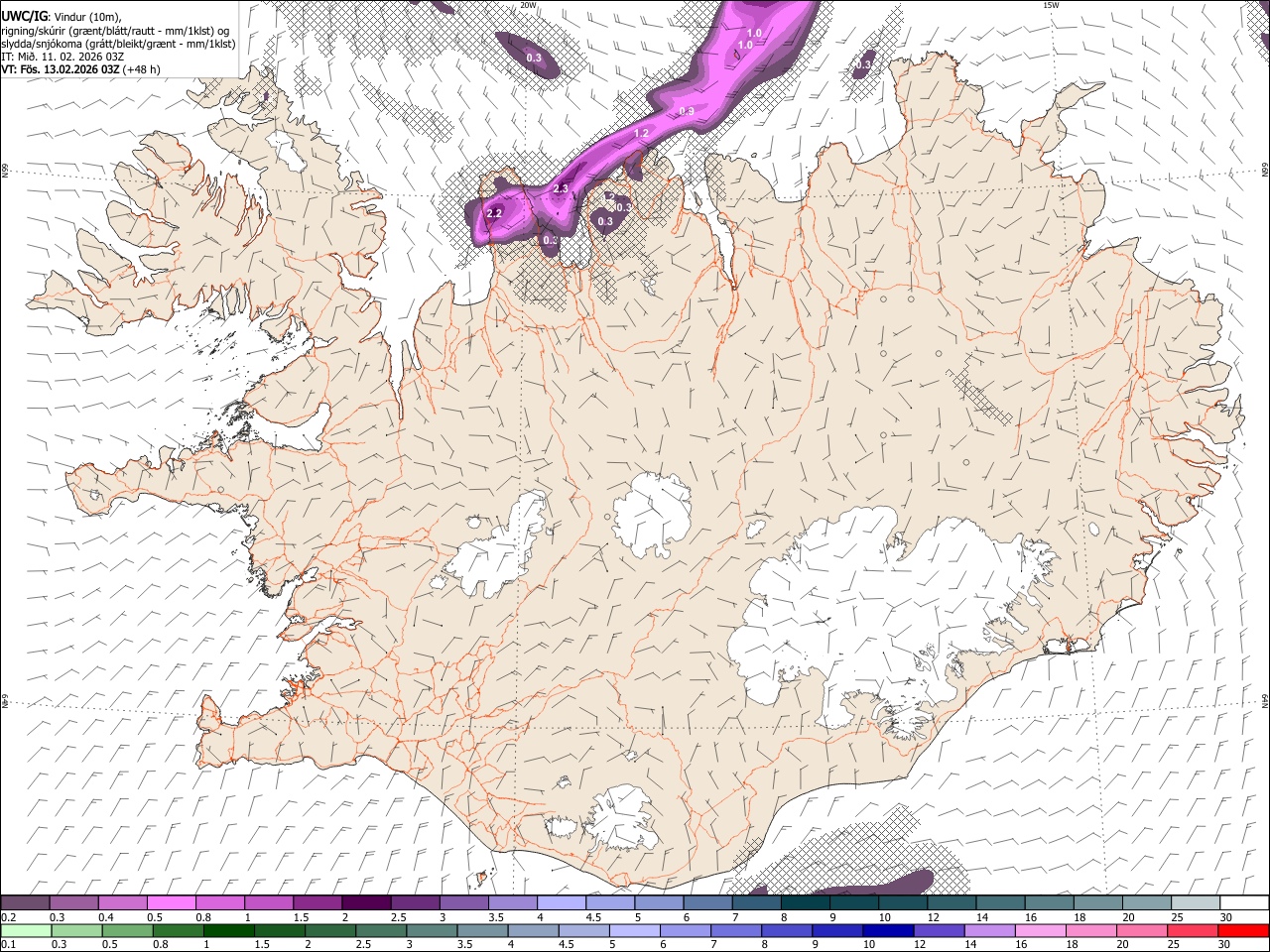Click the 0.9 value on the pink band

687,111
